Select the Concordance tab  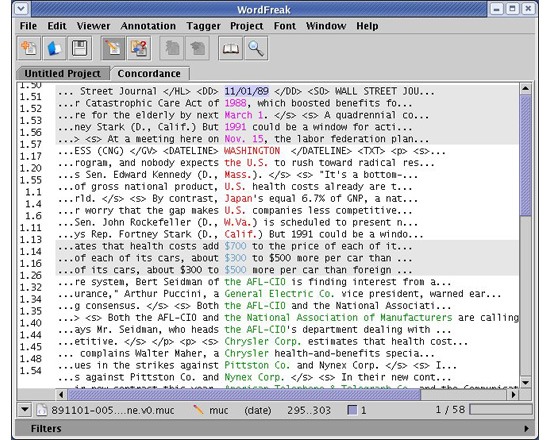(x=149, y=73)
